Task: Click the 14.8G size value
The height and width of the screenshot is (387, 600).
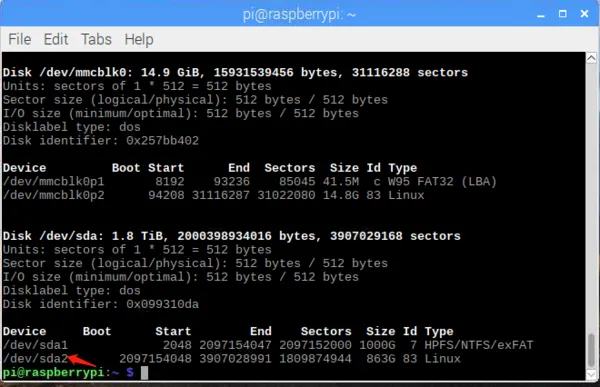Action: [341, 195]
